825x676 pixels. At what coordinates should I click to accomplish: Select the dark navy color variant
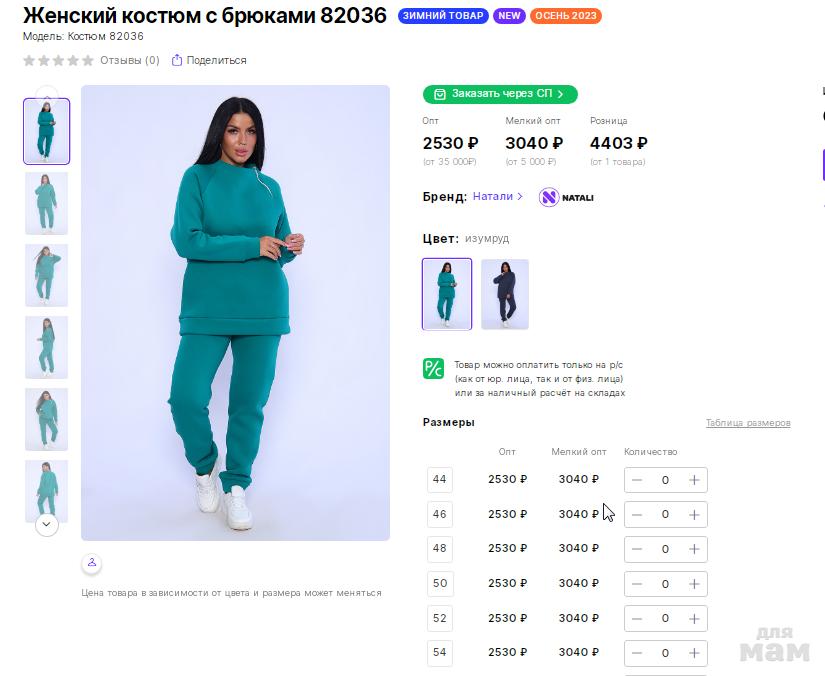(505, 294)
